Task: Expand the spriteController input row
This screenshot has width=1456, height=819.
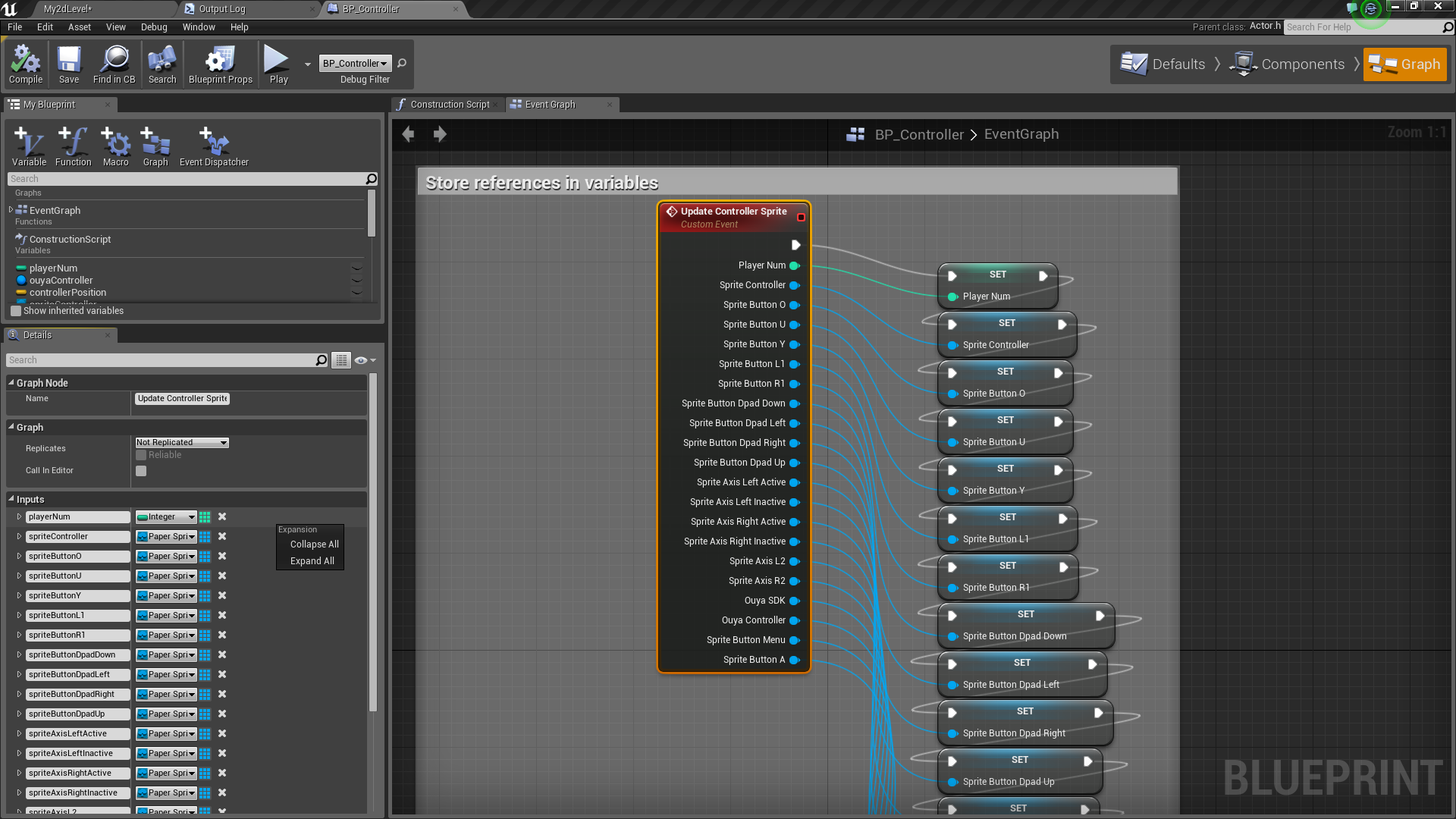Action: pos(19,537)
